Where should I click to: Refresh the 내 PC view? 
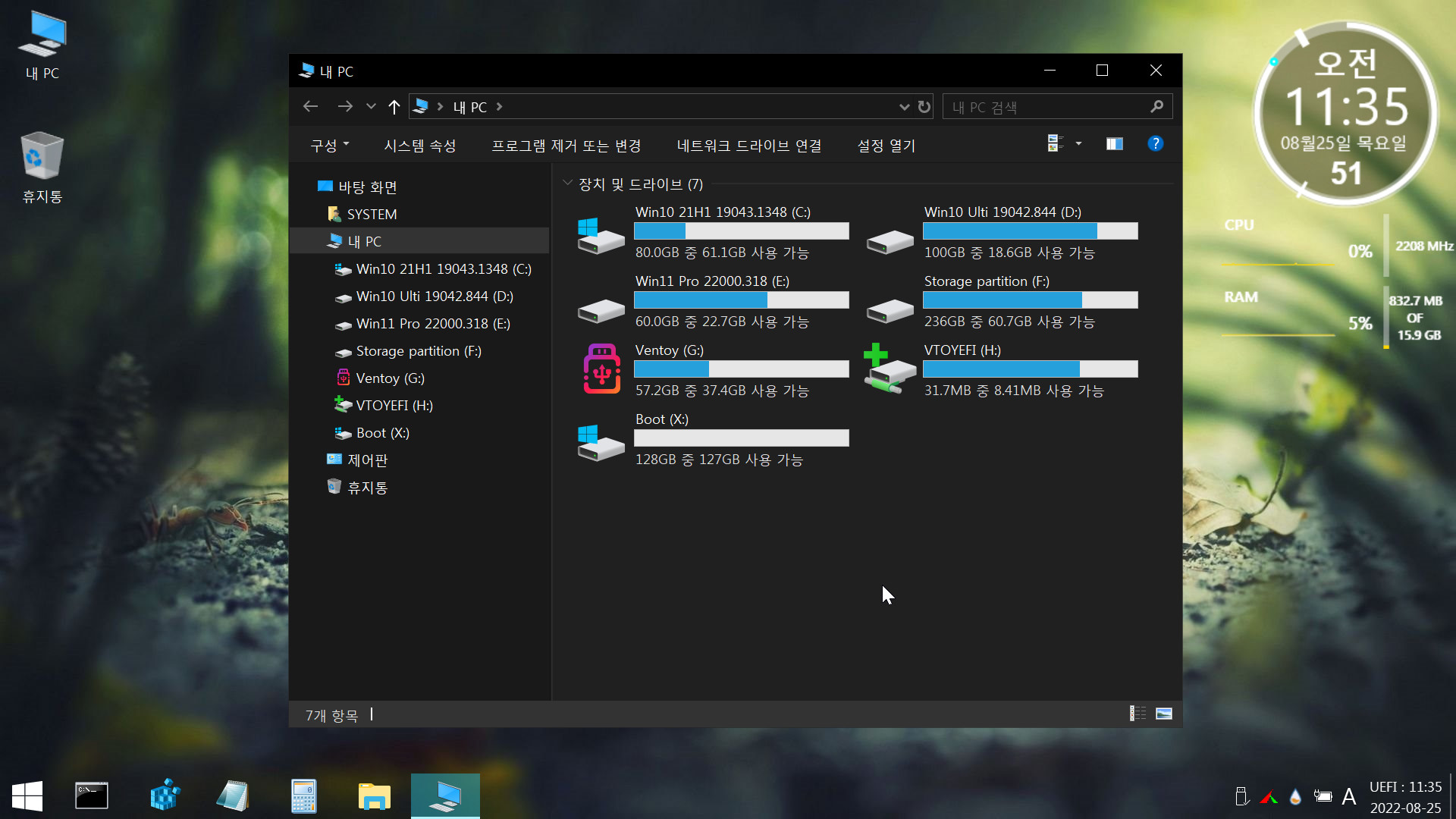(x=924, y=106)
